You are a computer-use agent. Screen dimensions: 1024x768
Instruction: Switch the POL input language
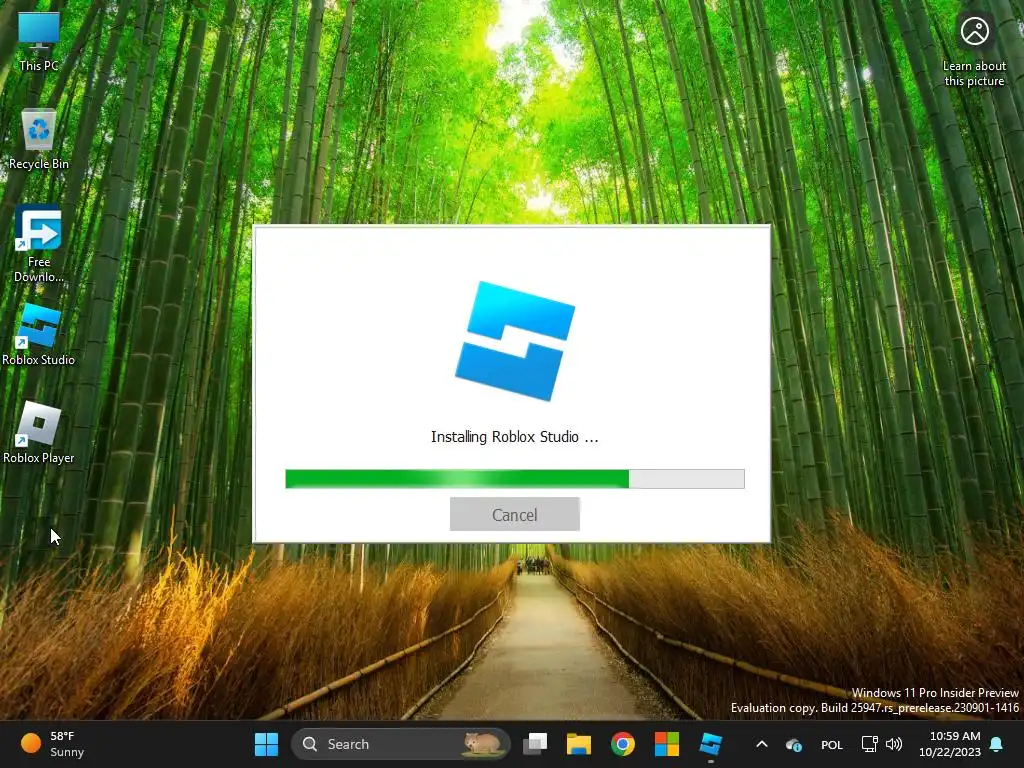[831, 744]
